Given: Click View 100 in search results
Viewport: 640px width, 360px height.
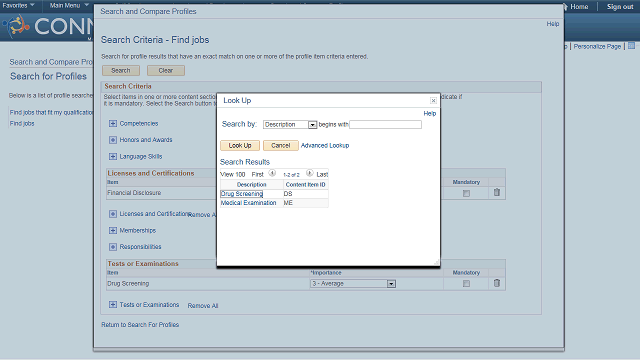Looking at the screenshot, I should pyautogui.click(x=233, y=174).
